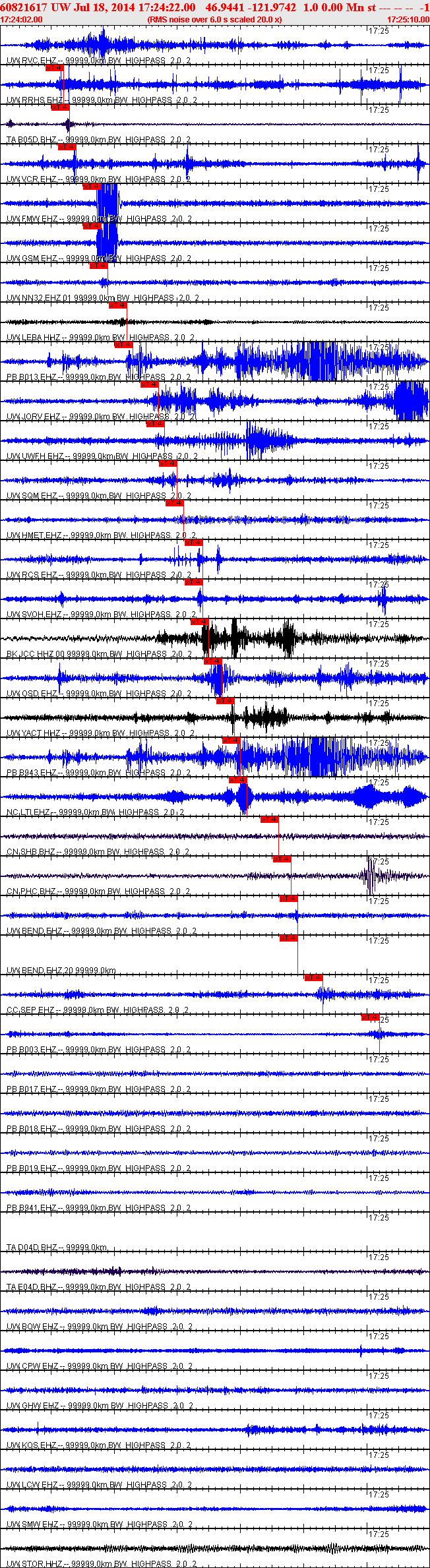Click the UW.UWFH.EHZ station label
This screenshot has width=430, height=1568.
(102, 456)
